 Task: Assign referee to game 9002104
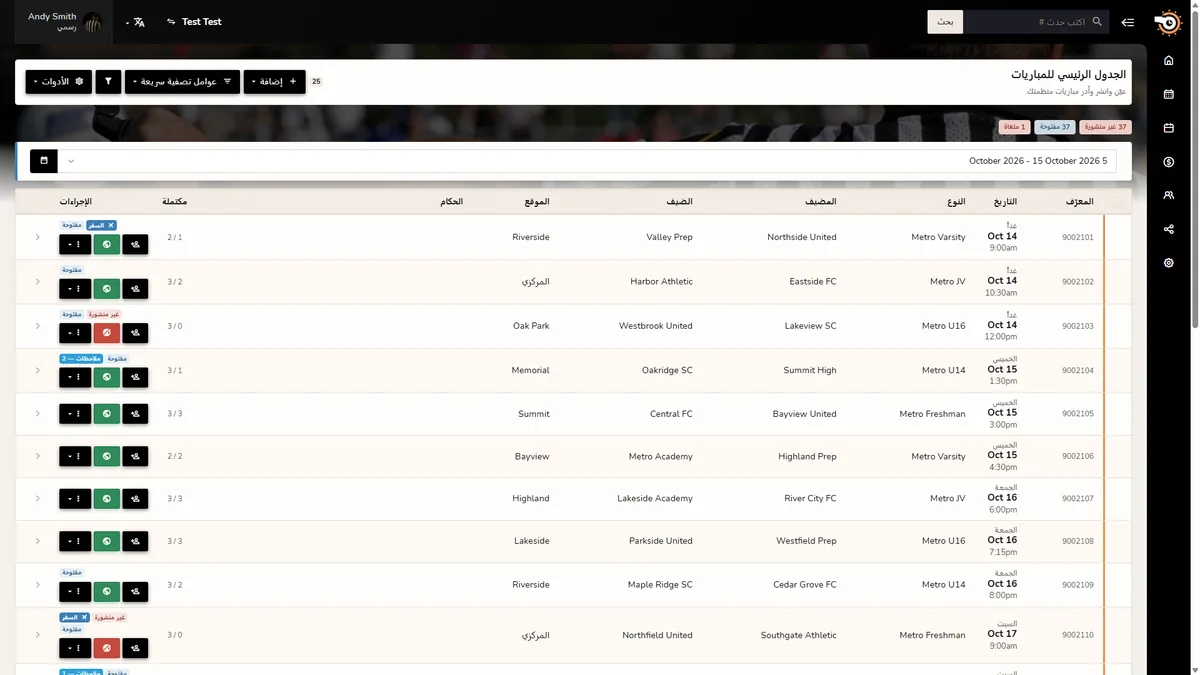135,378
